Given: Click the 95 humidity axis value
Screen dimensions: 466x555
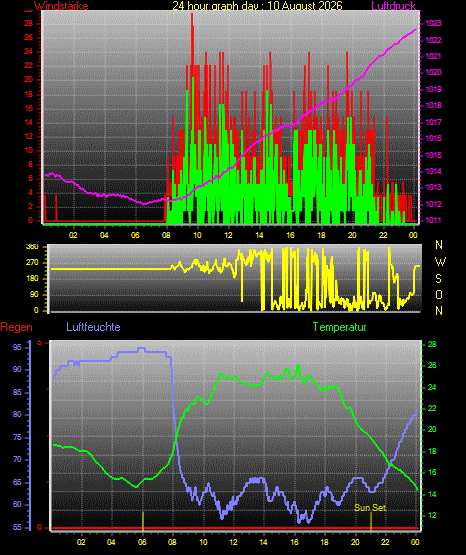Looking at the screenshot, I should (17, 348).
